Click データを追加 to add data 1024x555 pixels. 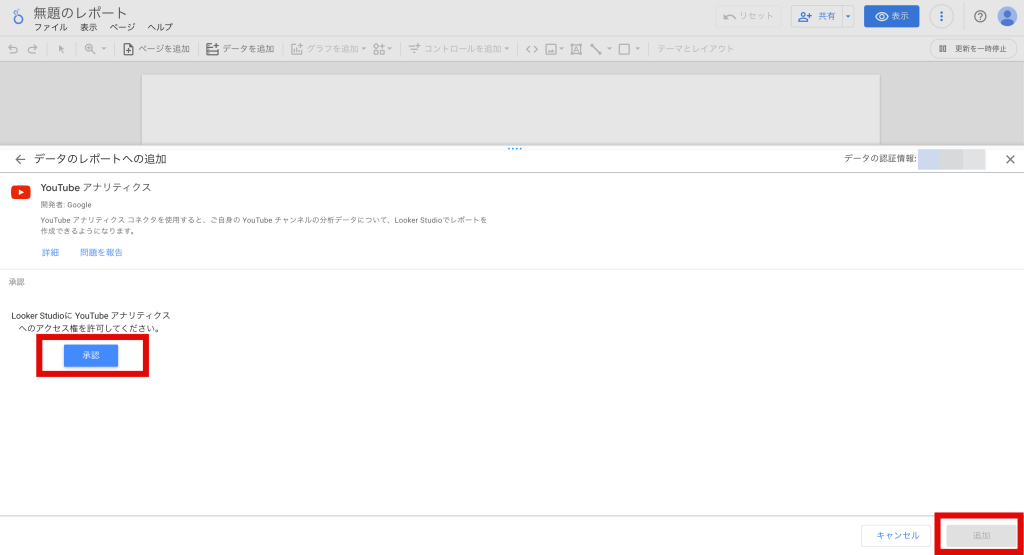[x=240, y=49]
